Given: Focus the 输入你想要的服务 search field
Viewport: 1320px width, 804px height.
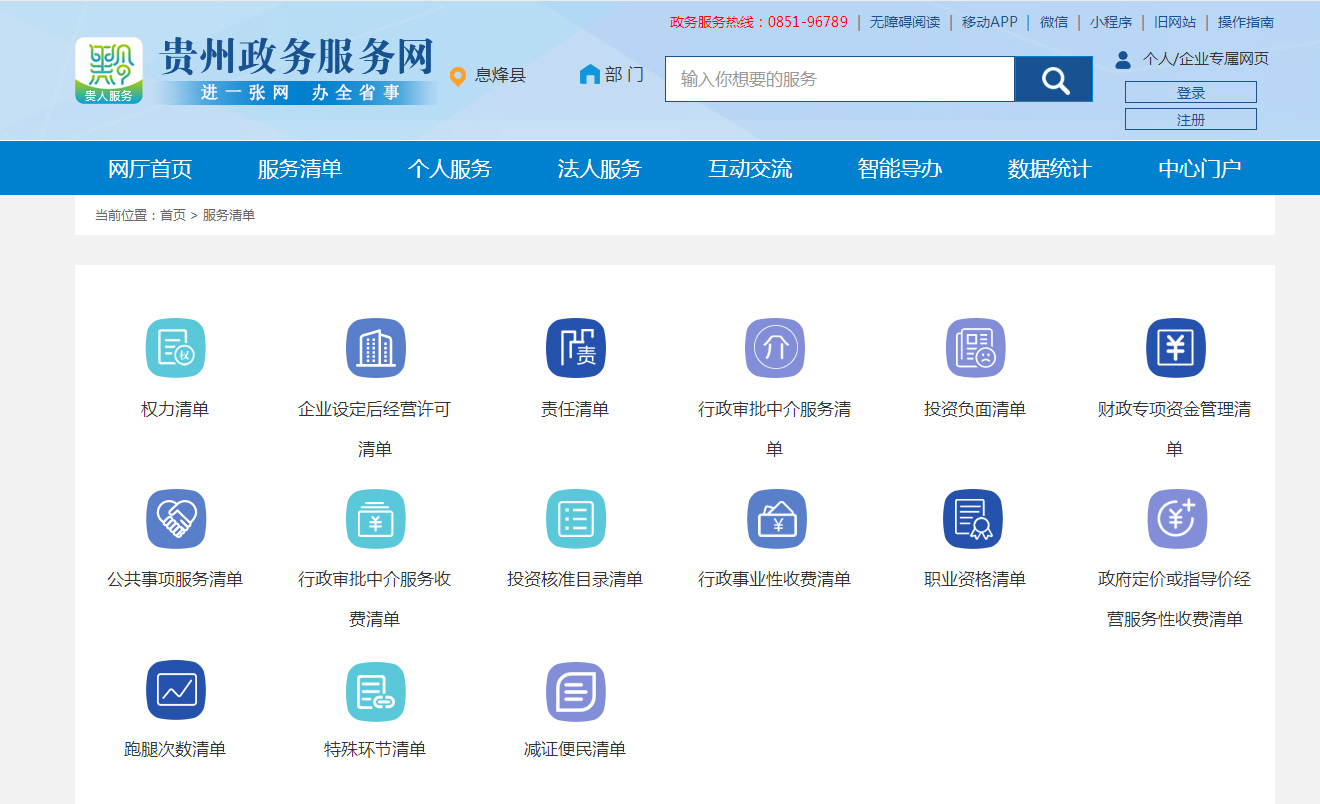Looking at the screenshot, I should point(840,79).
